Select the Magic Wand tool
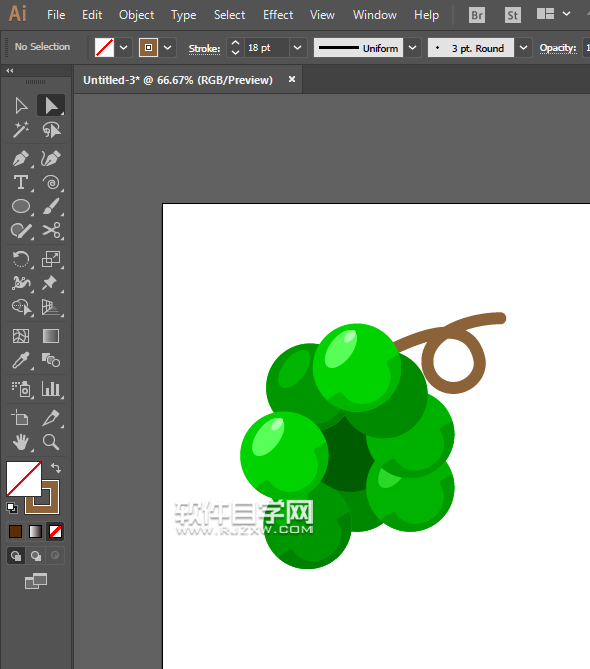 coord(20,130)
